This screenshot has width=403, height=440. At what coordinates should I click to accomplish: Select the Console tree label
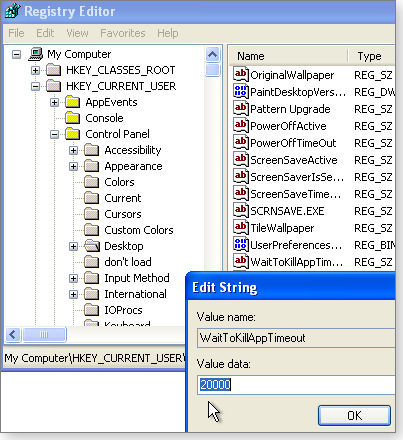pos(104,118)
